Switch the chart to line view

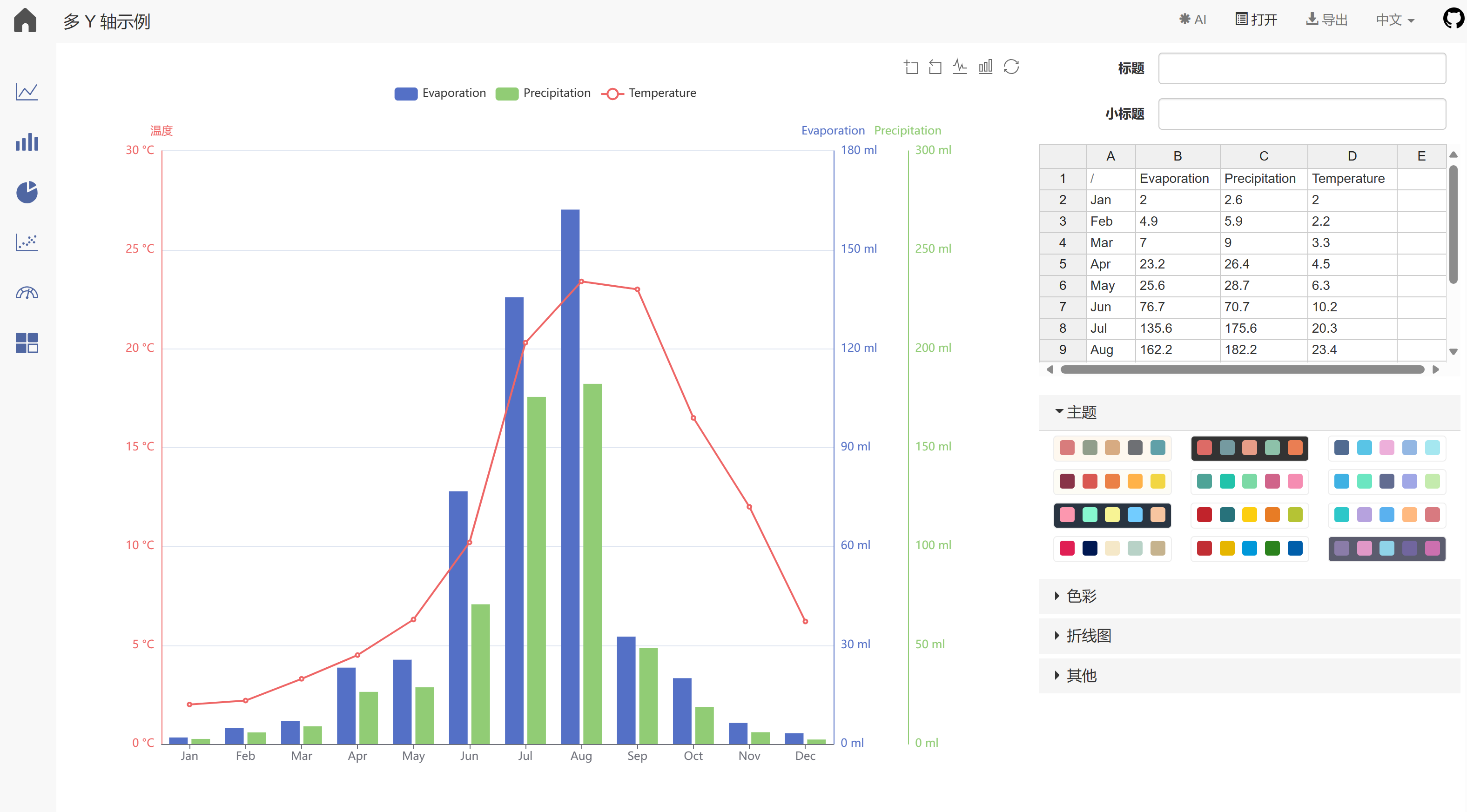(x=960, y=66)
